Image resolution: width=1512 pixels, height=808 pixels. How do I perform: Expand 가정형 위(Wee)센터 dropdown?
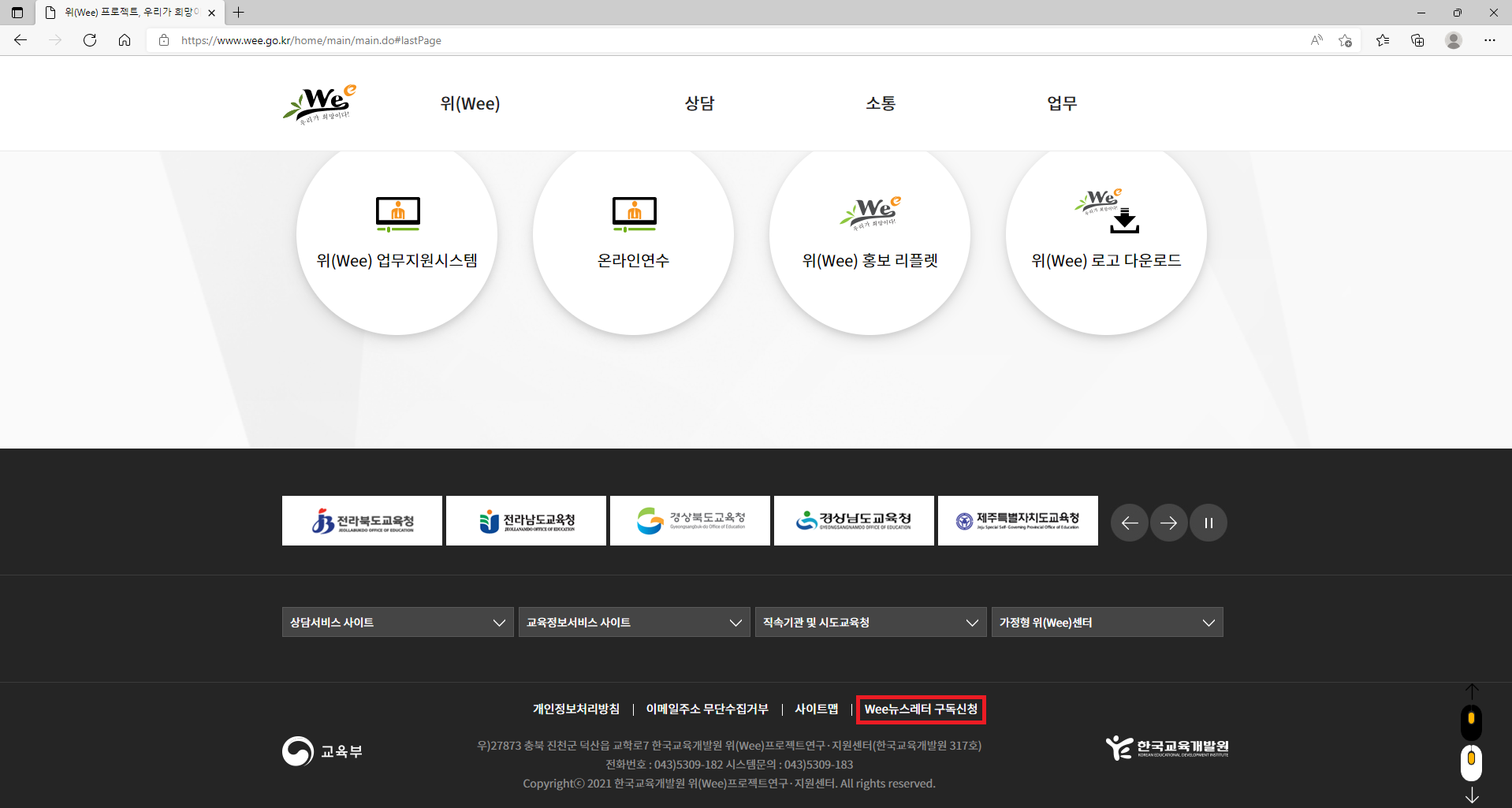click(1108, 622)
